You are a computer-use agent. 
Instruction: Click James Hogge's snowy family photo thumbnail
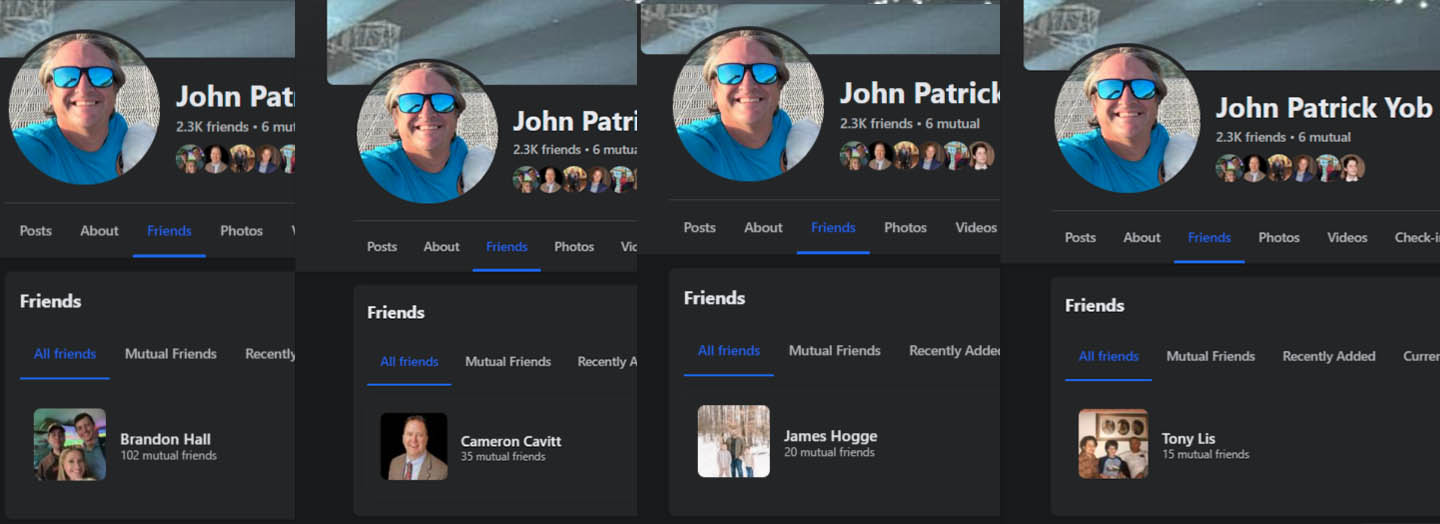pyautogui.click(x=733, y=441)
